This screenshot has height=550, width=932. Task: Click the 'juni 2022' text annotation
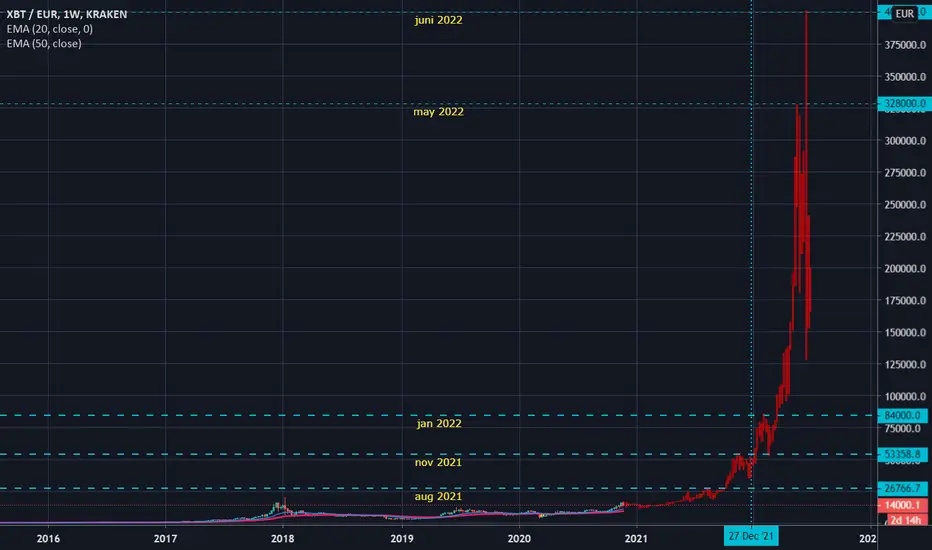click(439, 20)
